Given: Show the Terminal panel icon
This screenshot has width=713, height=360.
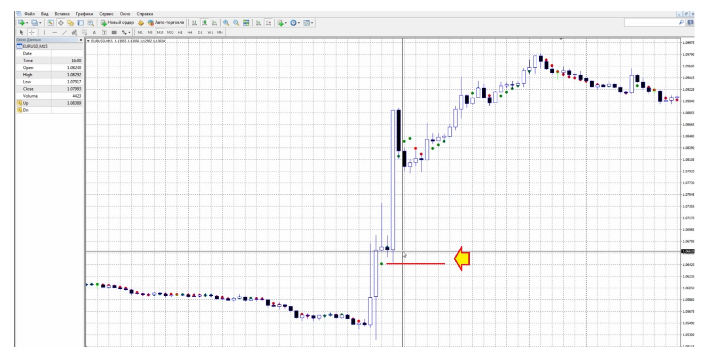Looking at the screenshot, I should (x=80, y=23).
